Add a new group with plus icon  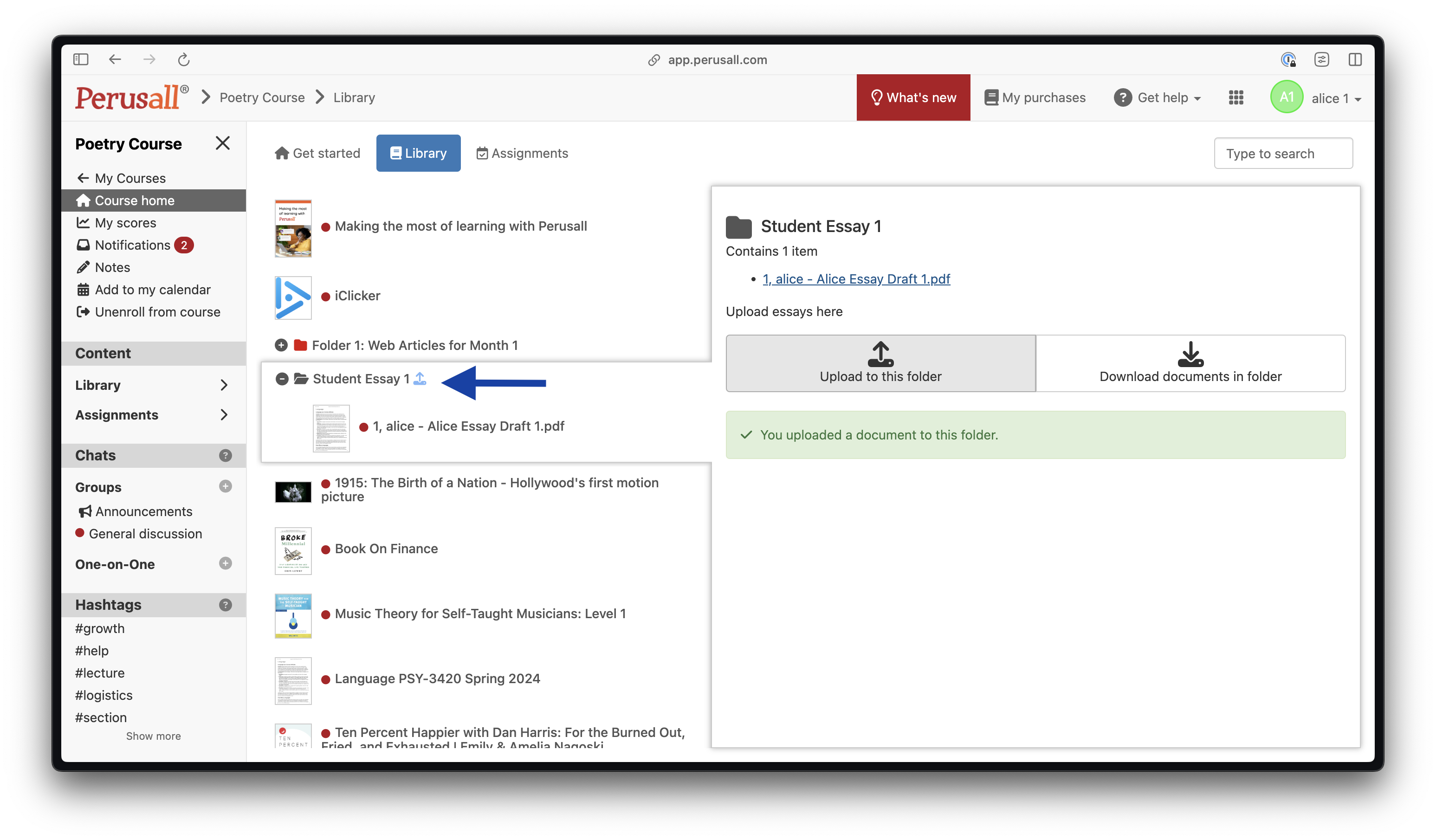coord(225,486)
